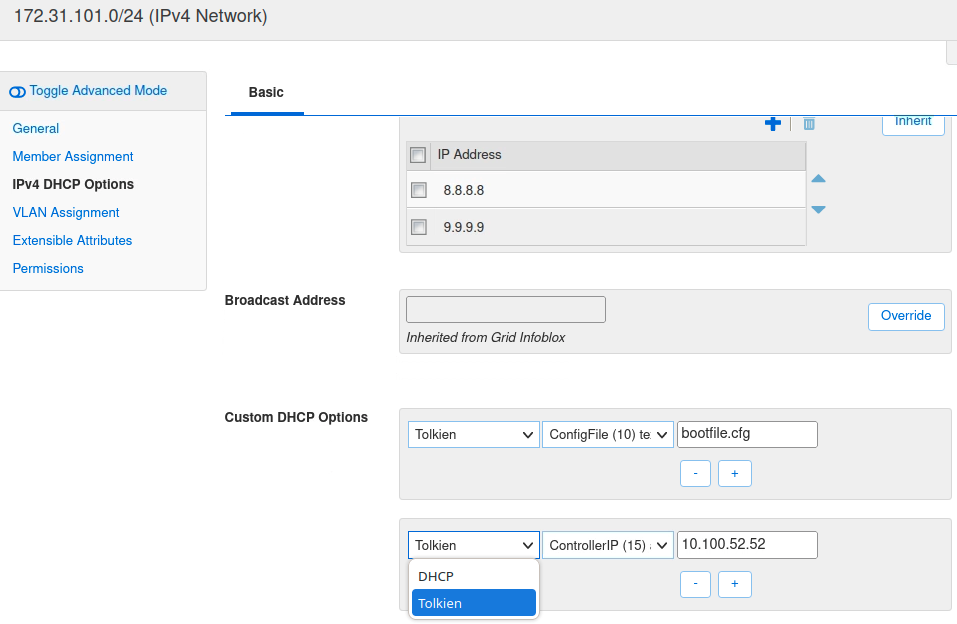Override the inherited Broadcast Address

tap(905, 316)
